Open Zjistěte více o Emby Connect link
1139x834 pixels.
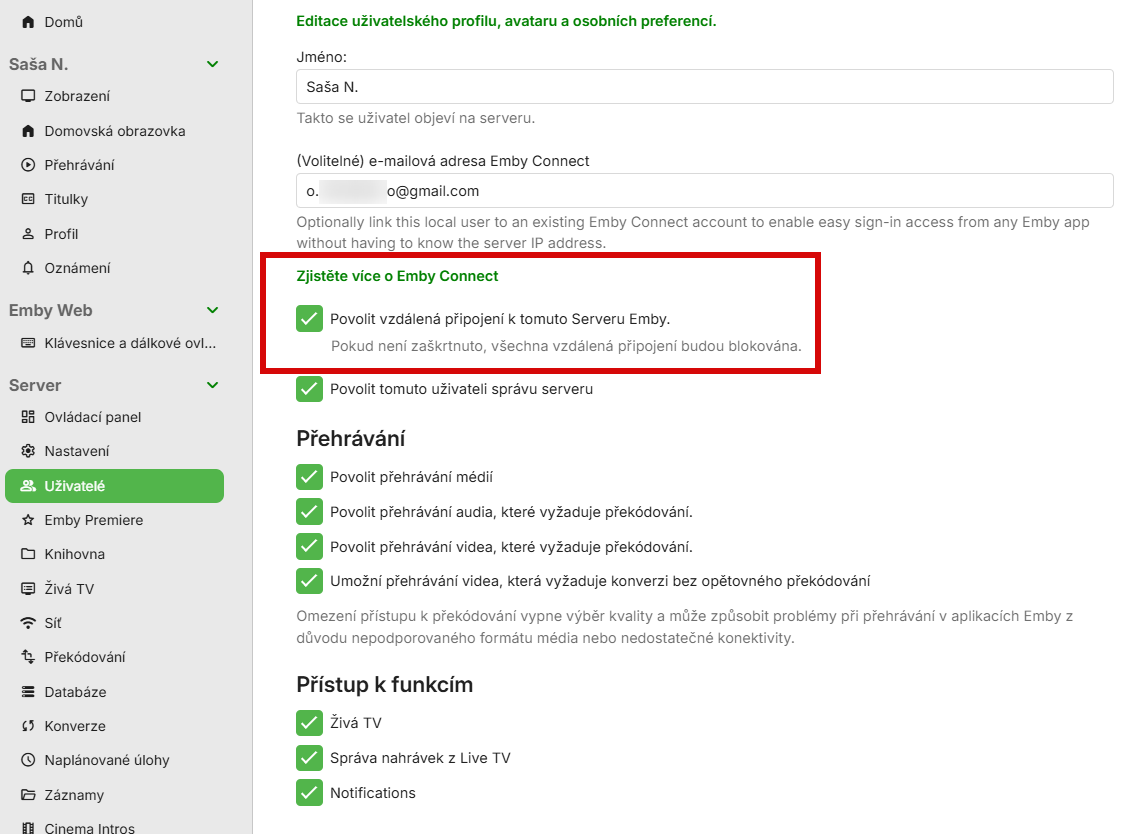click(x=397, y=276)
